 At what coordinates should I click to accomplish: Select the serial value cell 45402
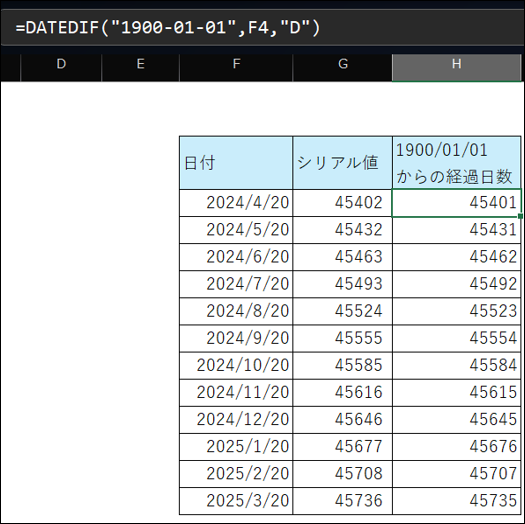pos(343,203)
